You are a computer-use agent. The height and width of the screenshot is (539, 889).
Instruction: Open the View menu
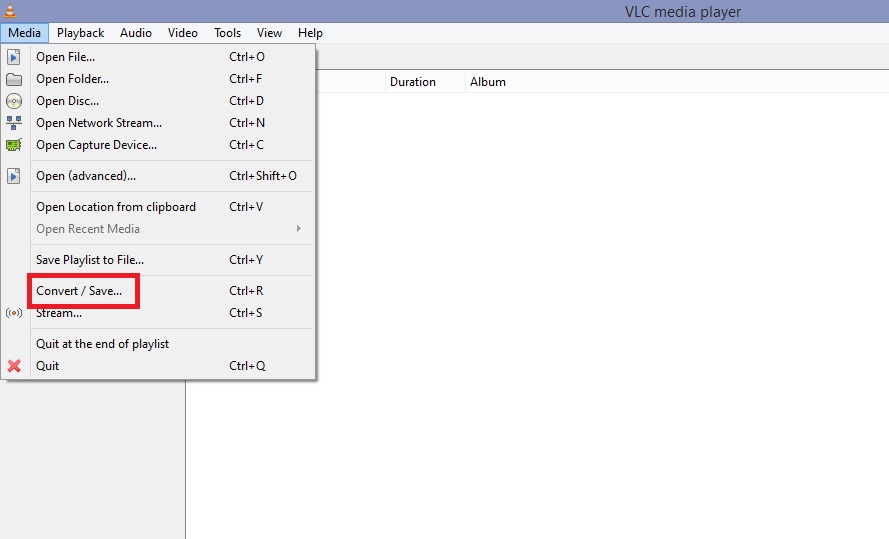click(269, 33)
